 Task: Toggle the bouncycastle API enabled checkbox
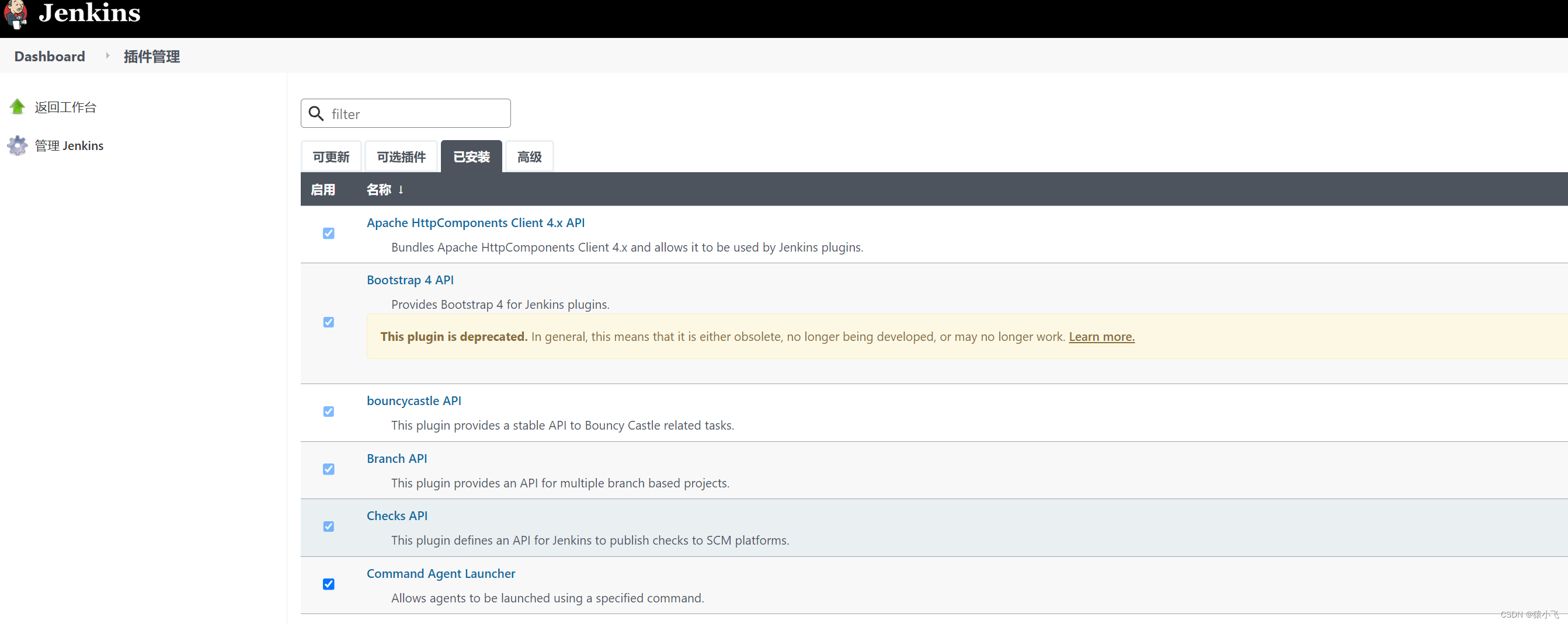coord(329,412)
